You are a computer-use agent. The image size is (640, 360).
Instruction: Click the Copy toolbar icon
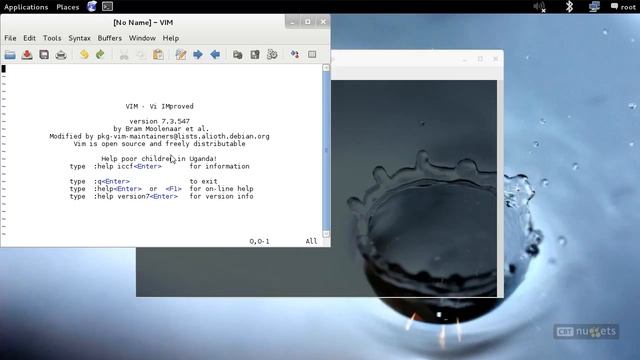(141, 54)
